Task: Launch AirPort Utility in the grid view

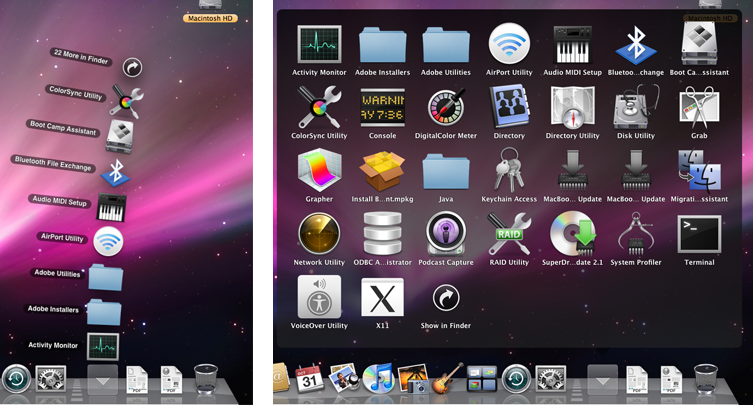Action: pos(509,44)
